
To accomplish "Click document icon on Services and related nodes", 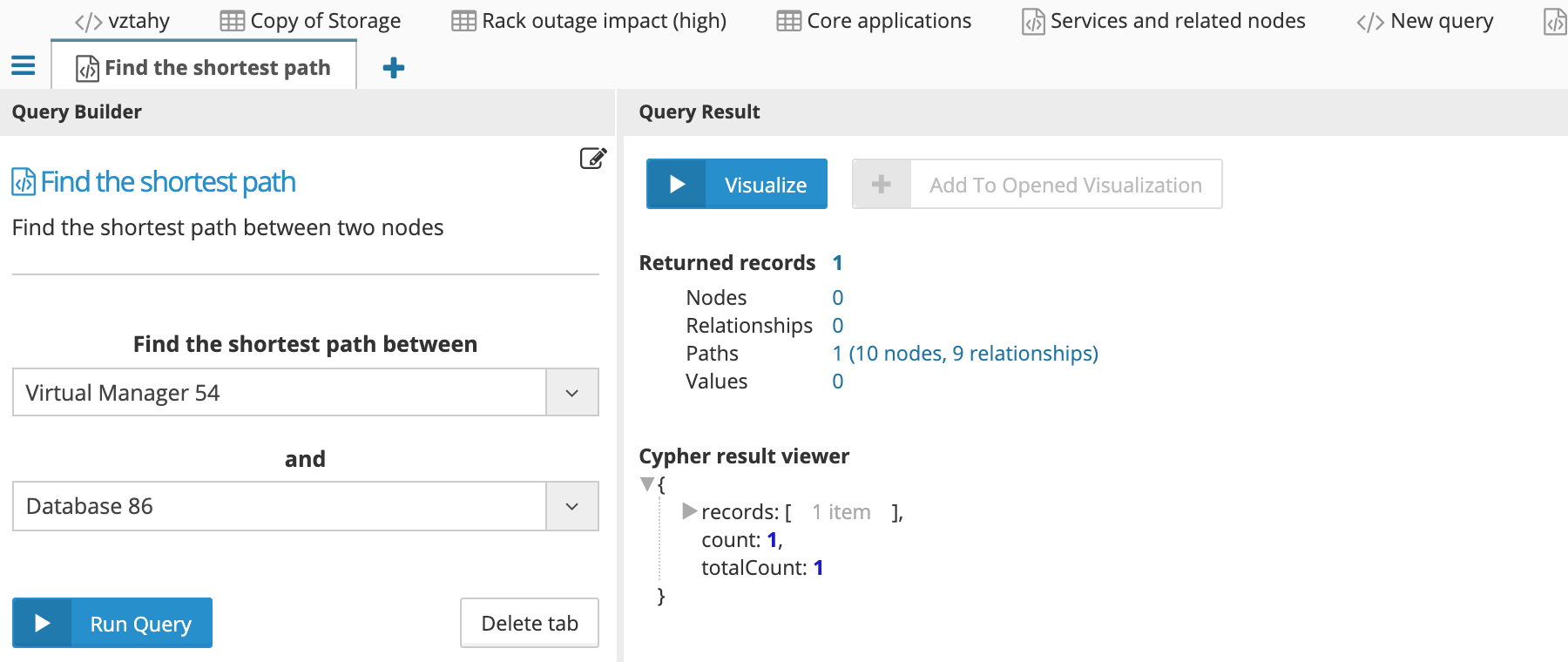I will (x=1033, y=22).
